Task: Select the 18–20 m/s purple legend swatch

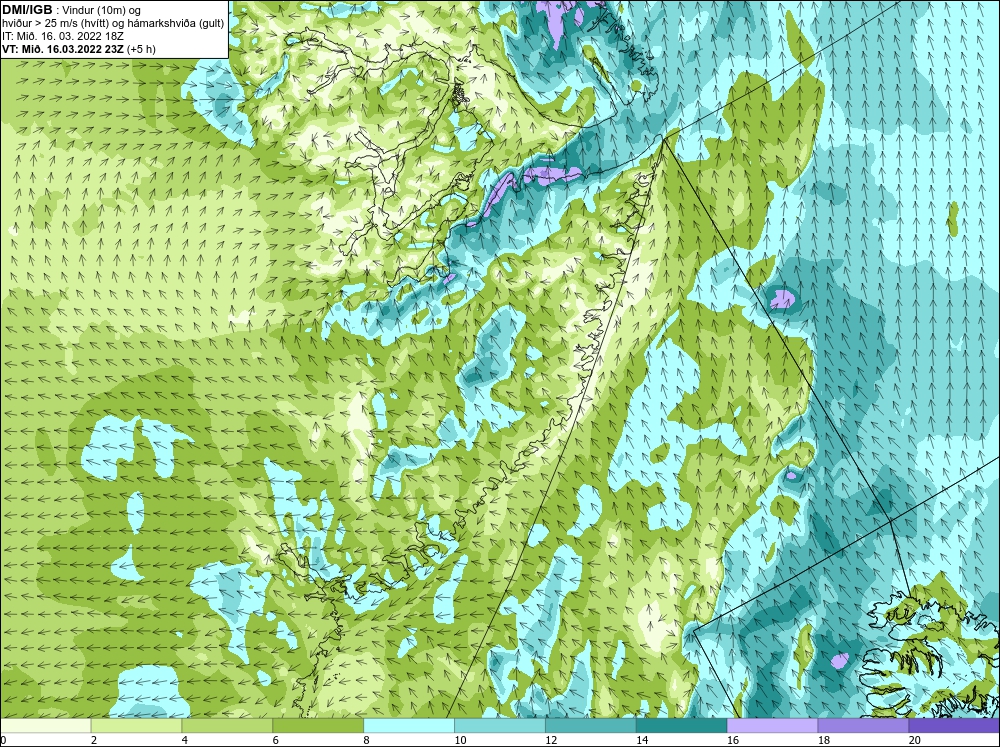Action: tap(863, 726)
